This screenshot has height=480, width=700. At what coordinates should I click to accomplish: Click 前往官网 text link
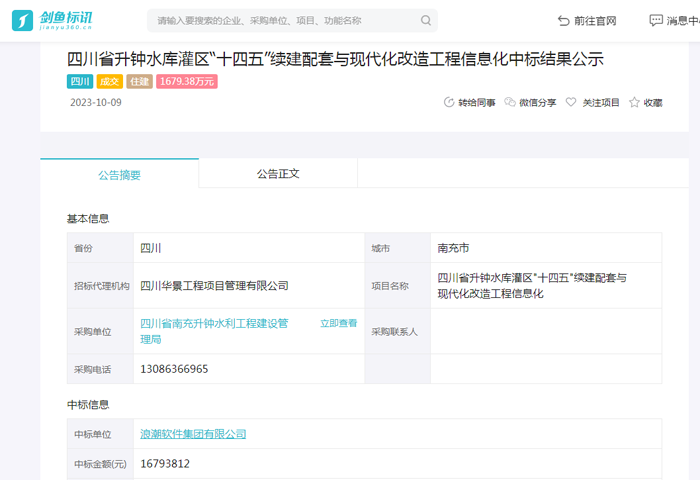point(595,21)
